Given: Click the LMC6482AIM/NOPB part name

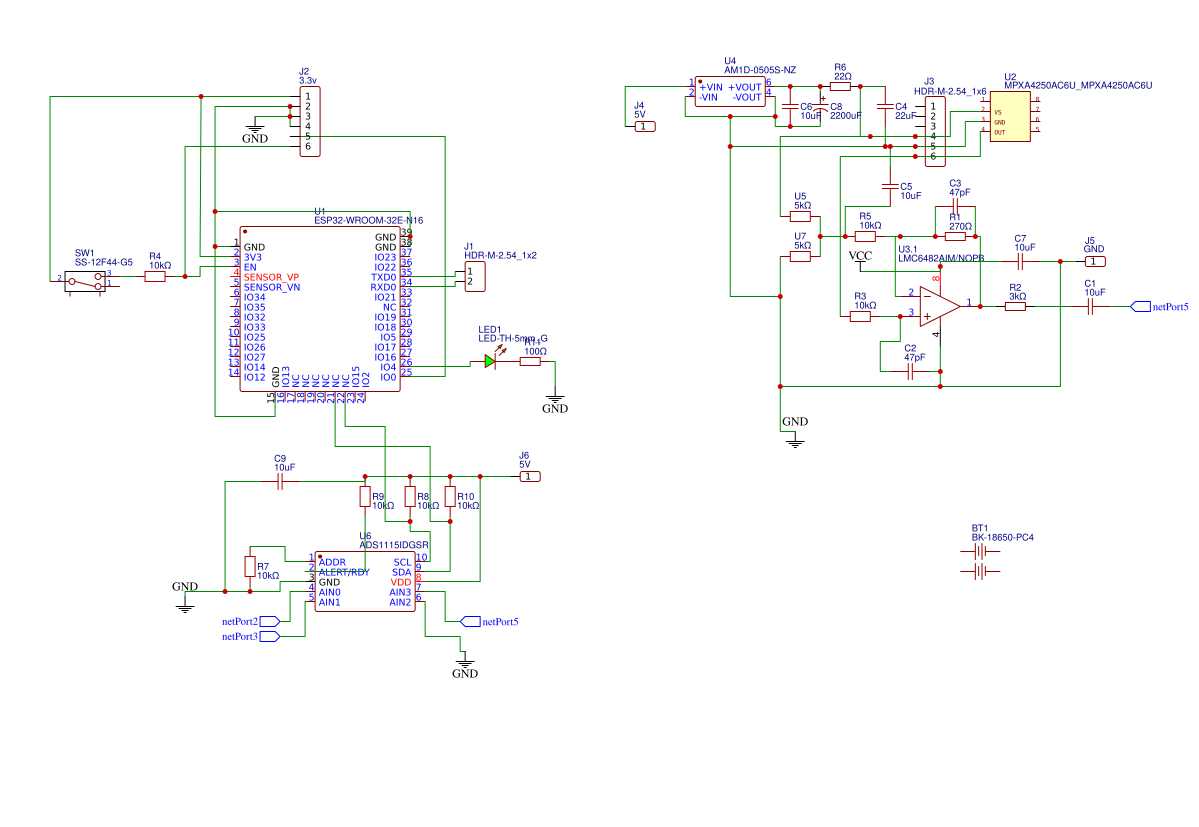Looking at the screenshot, I should point(941,258).
